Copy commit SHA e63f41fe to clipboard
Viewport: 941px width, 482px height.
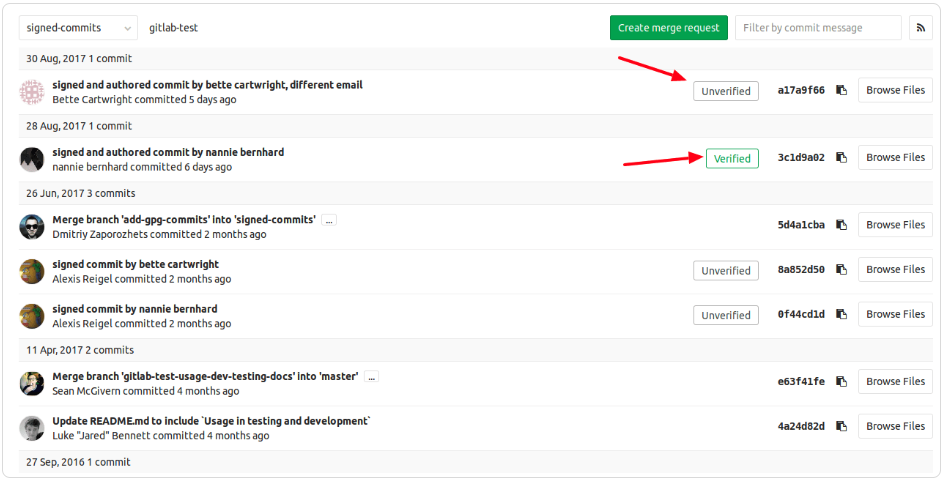pos(842,382)
